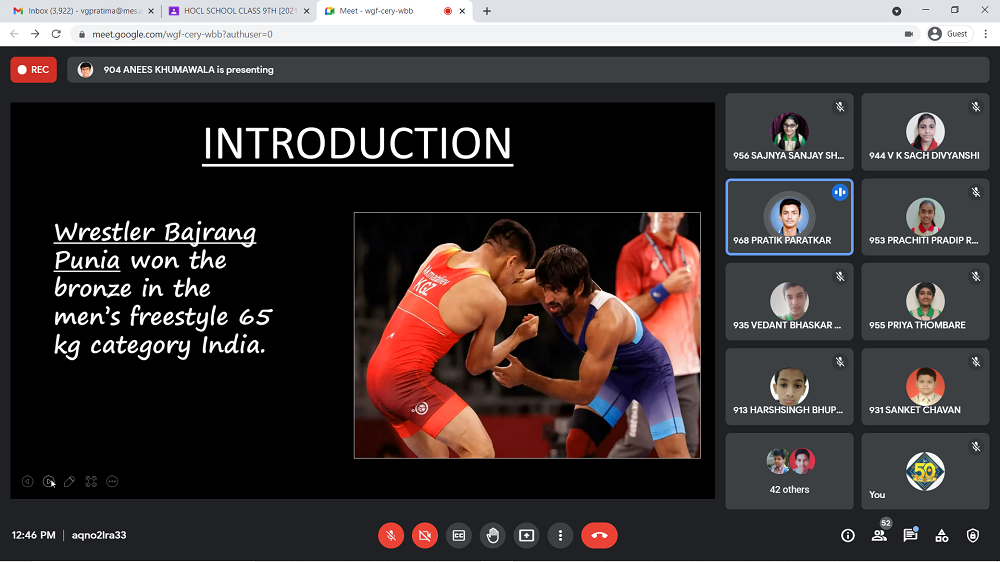This screenshot has height=562, width=1000.
Task: Turn on the camera
Action: (425, 535)
